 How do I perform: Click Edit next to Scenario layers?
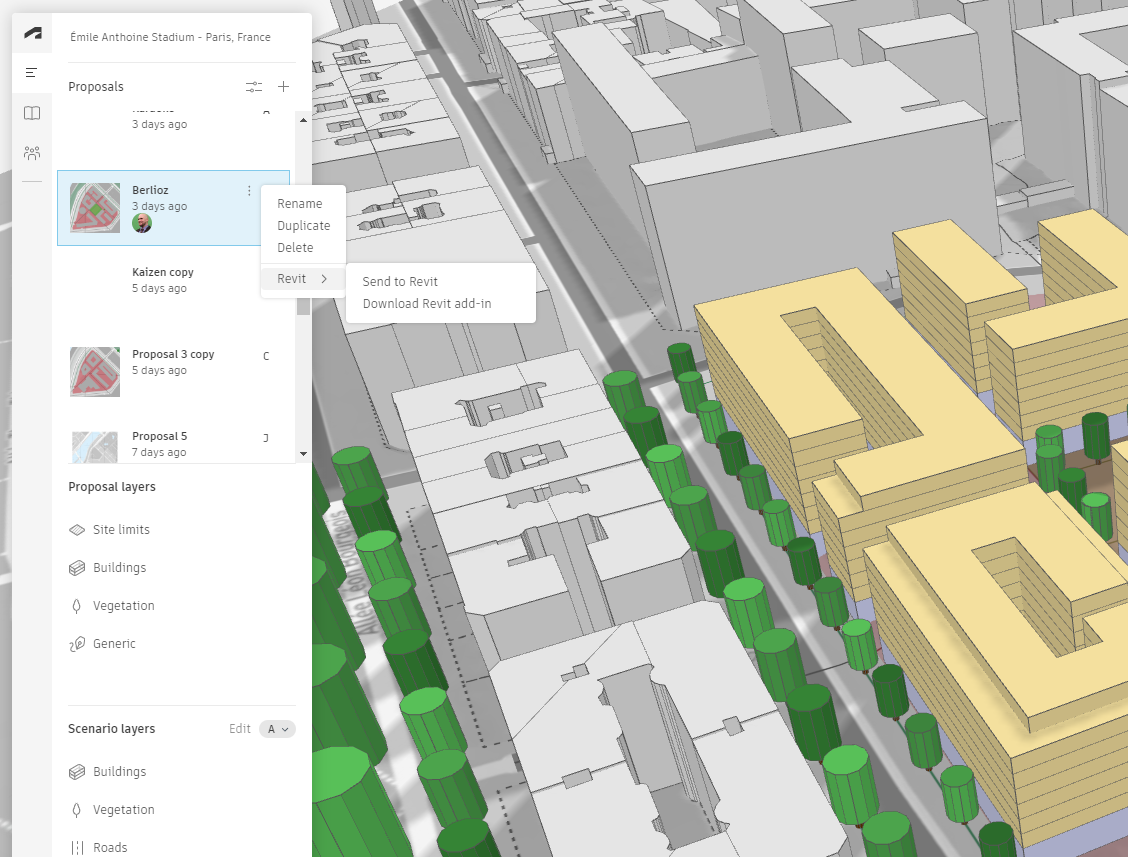239,729
